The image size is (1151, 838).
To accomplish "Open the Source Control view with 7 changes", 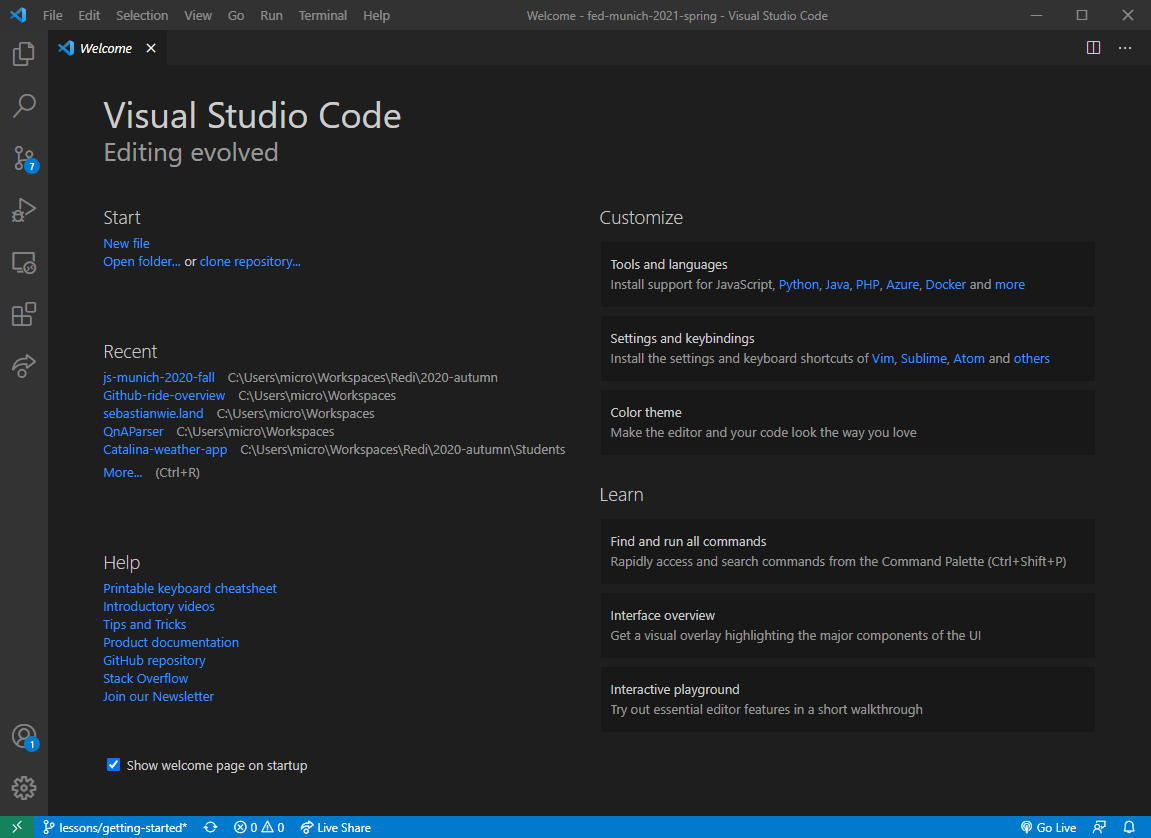I will pos(23,158).
